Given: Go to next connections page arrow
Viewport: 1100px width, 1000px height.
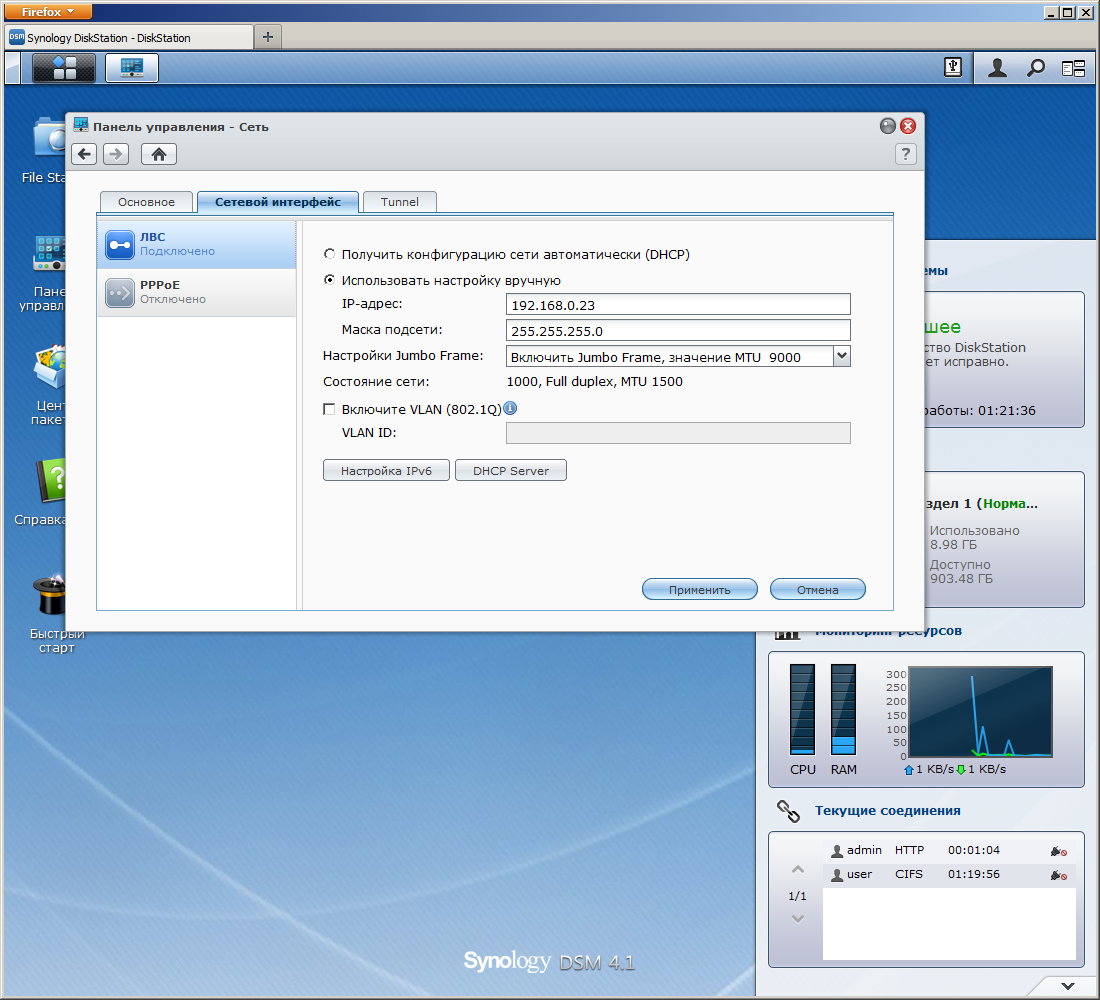Looking at the screenshot, I should [x=798, y=919].
